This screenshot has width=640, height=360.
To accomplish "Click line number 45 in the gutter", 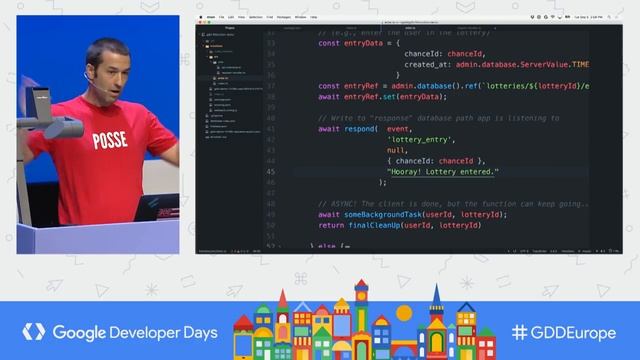I will tap(271, 172).
